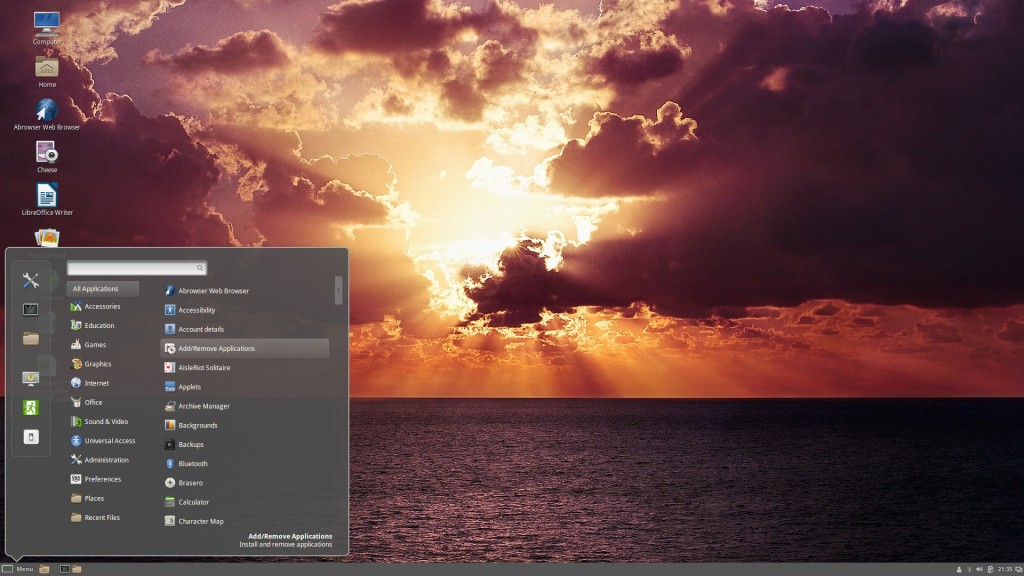This screenshot has width=1024, height=576.
Task: Open the Preferences category
Action: tap(103, 479)
